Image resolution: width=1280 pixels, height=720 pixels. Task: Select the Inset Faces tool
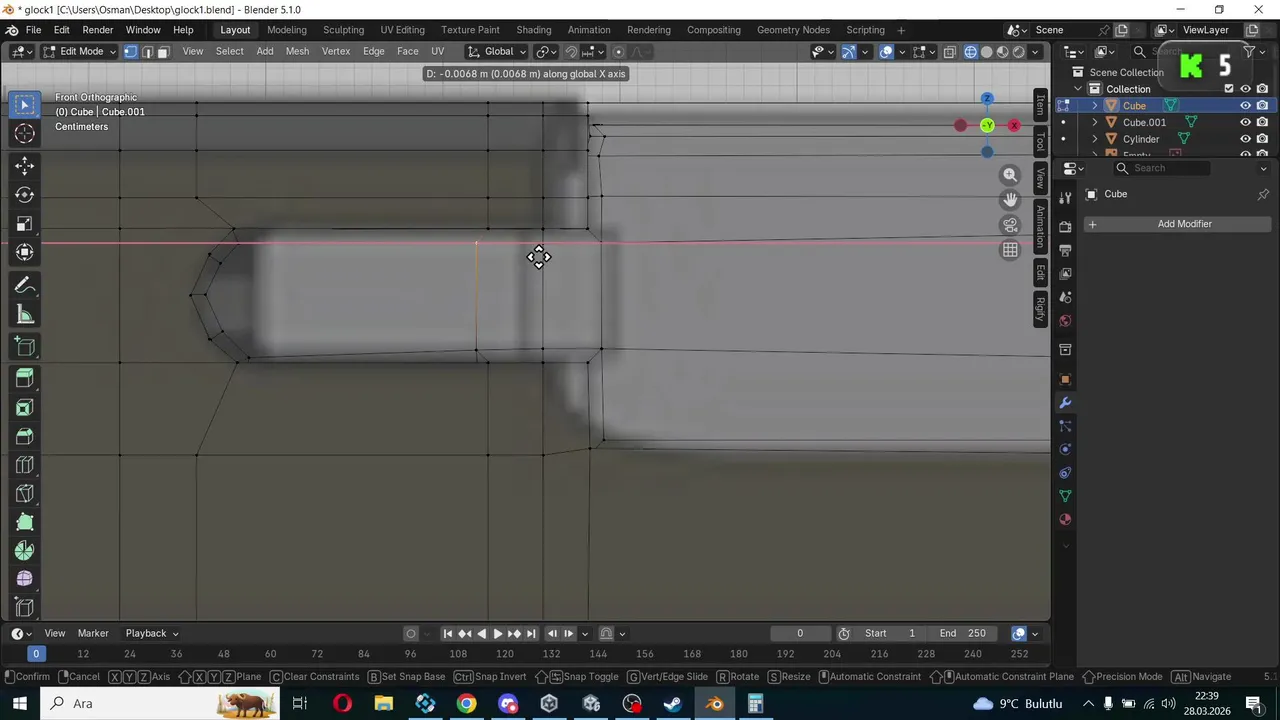[x=25, y=407]
